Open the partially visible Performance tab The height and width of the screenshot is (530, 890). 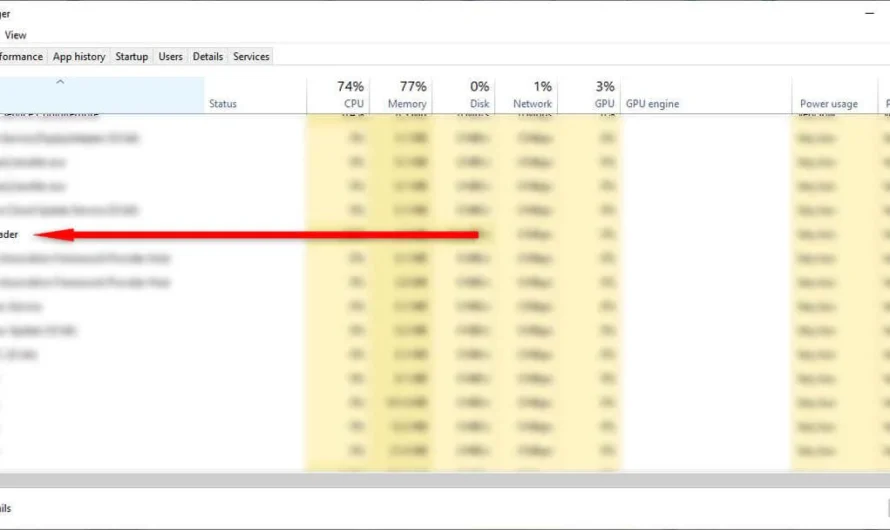point(21,57)
